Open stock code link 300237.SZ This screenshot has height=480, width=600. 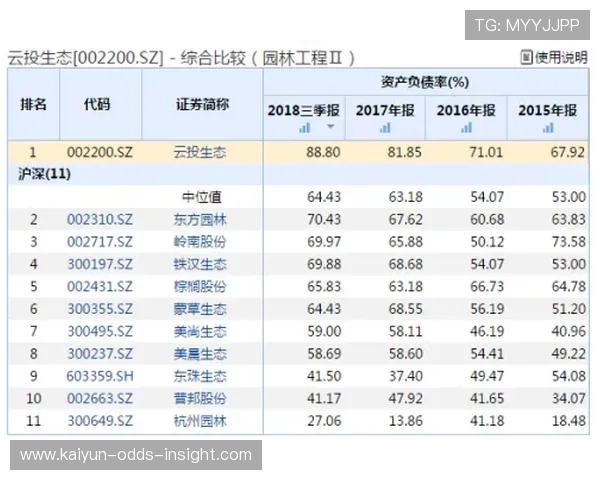click(x=100, y=354)
